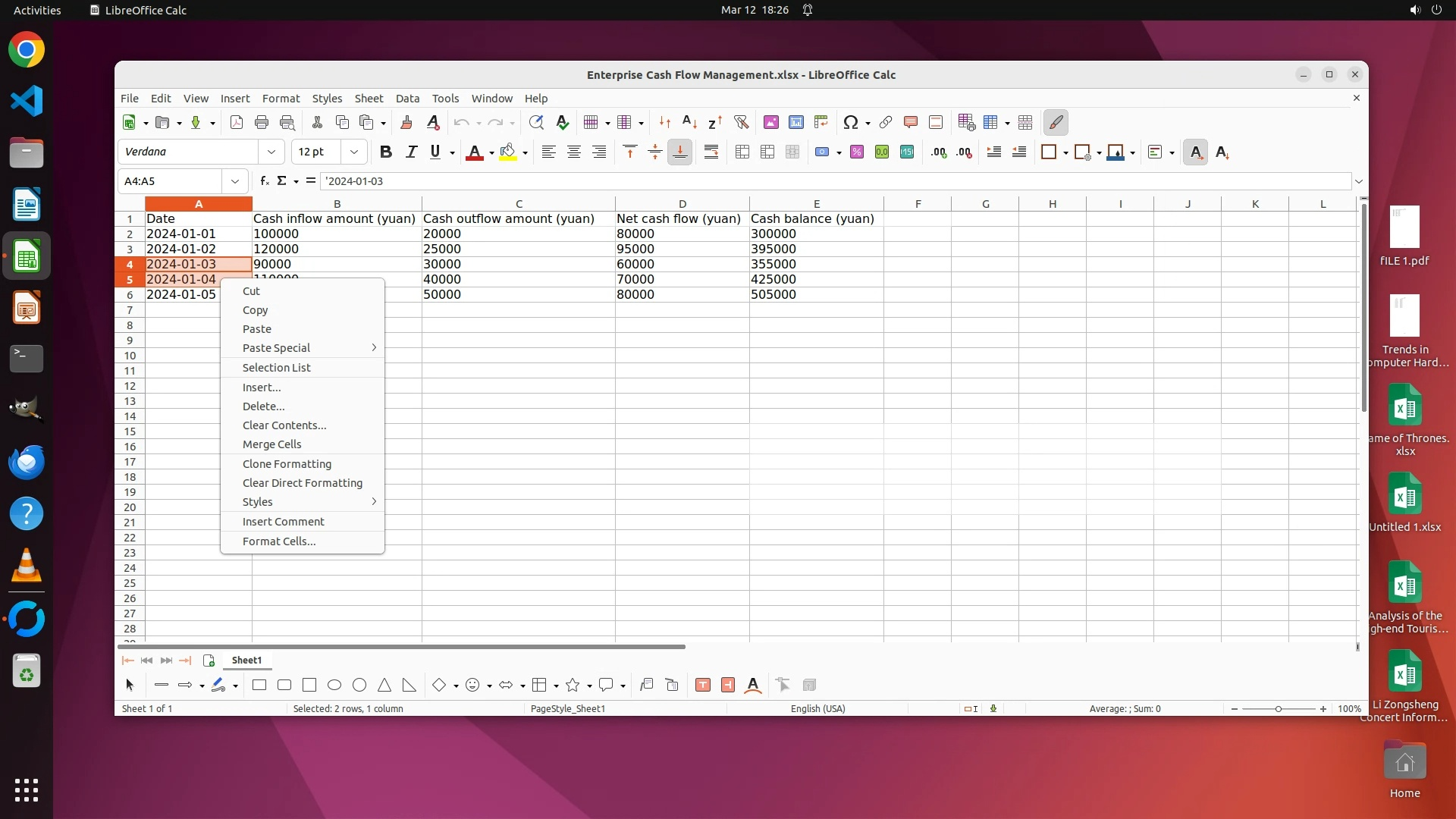Click the Sort Ascending toolbar icon
The height and width of the screenshot is (819, 1456).
tap(689, 122)
